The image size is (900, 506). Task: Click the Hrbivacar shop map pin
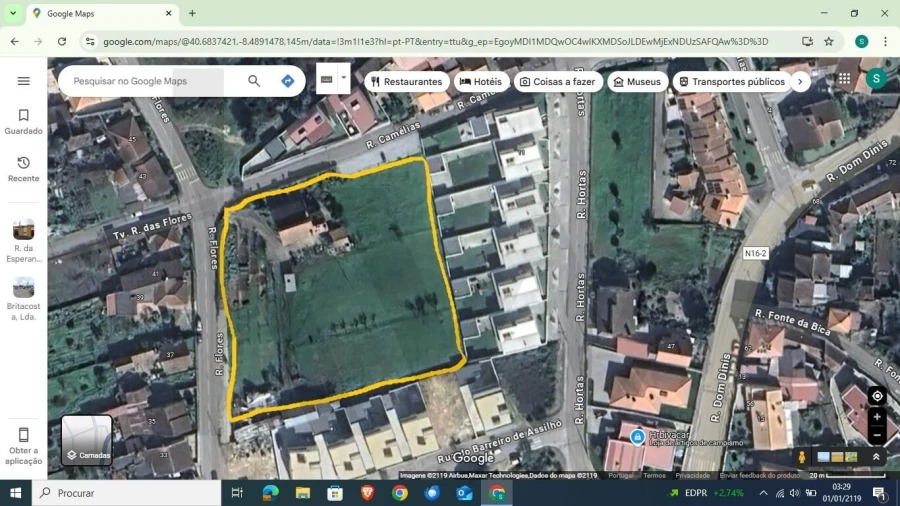point(637,437)
